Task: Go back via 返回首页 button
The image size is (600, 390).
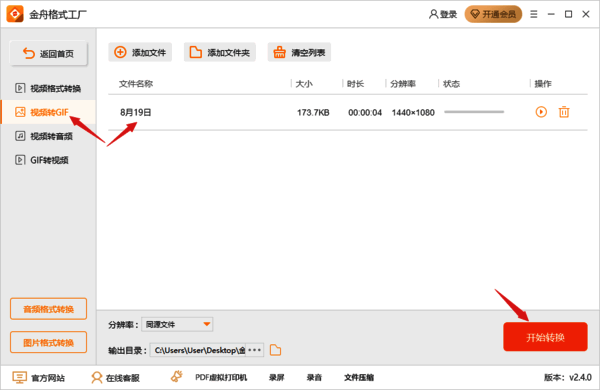Action: click(x=49, y=54)
